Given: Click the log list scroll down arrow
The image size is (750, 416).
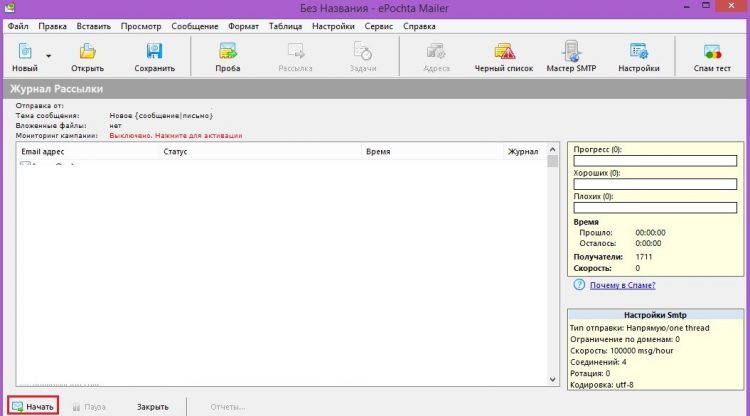Looking at the screenshot, I should [552, 380].
